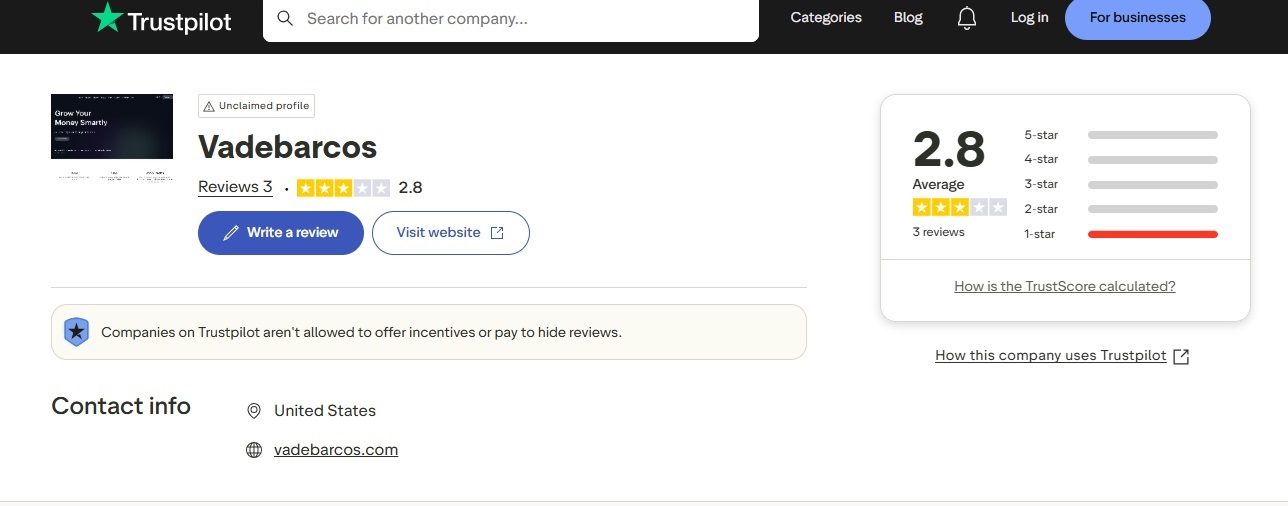Click the Trustpilot star logo
This screenshot has height=506, width=1288.
[x=107, y=17]
